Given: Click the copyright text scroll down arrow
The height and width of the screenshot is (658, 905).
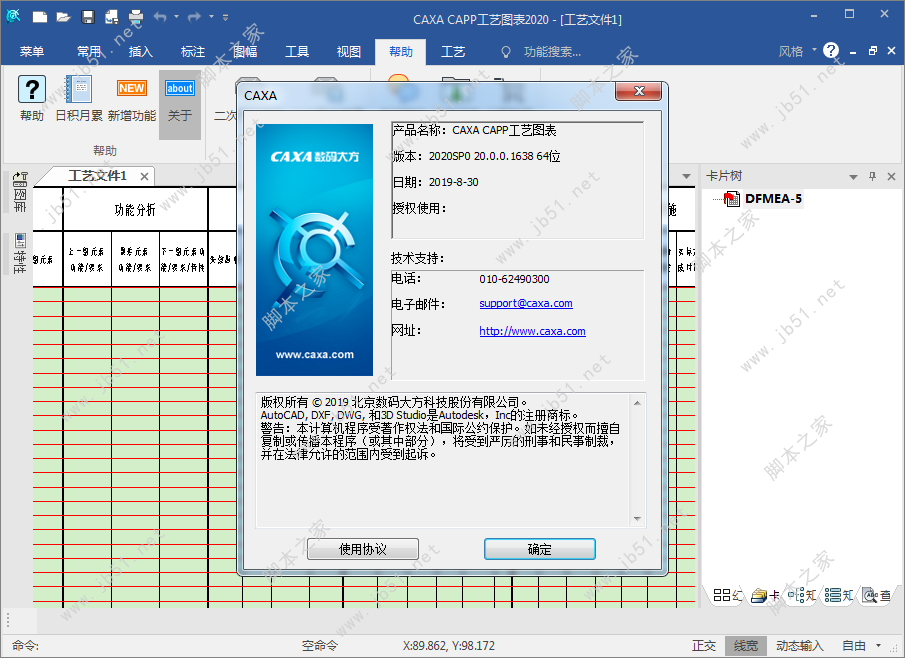Looking at the screenshot, I should click(x=637, y=519).
